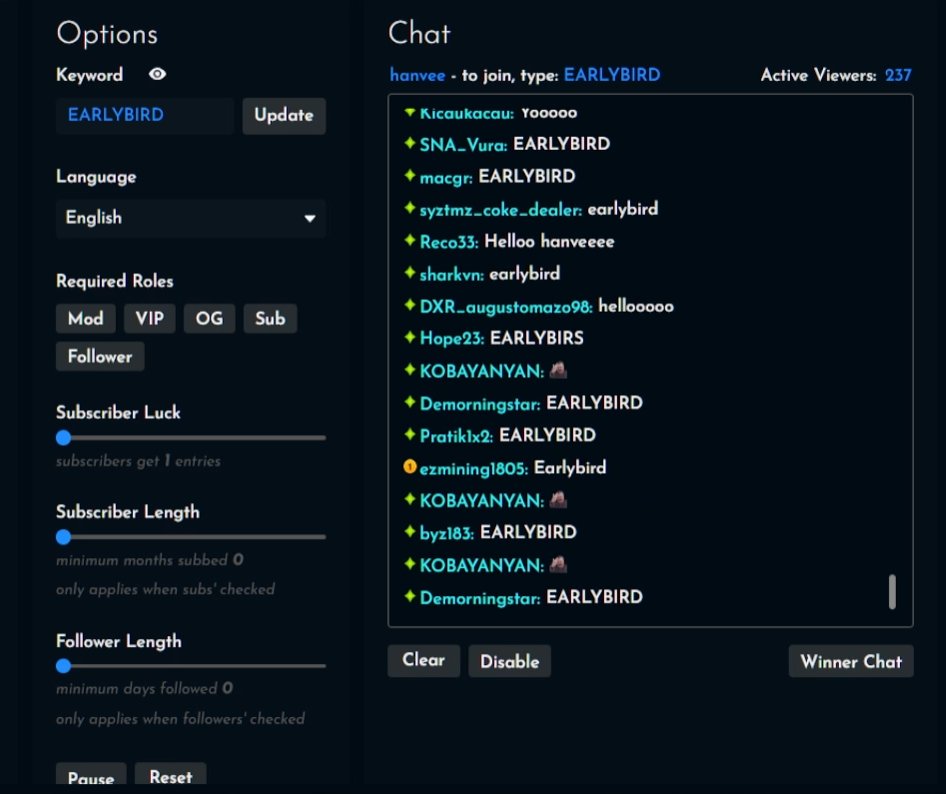Click Active Viewers count 237
Screen dimensions: 946x794
898,75
